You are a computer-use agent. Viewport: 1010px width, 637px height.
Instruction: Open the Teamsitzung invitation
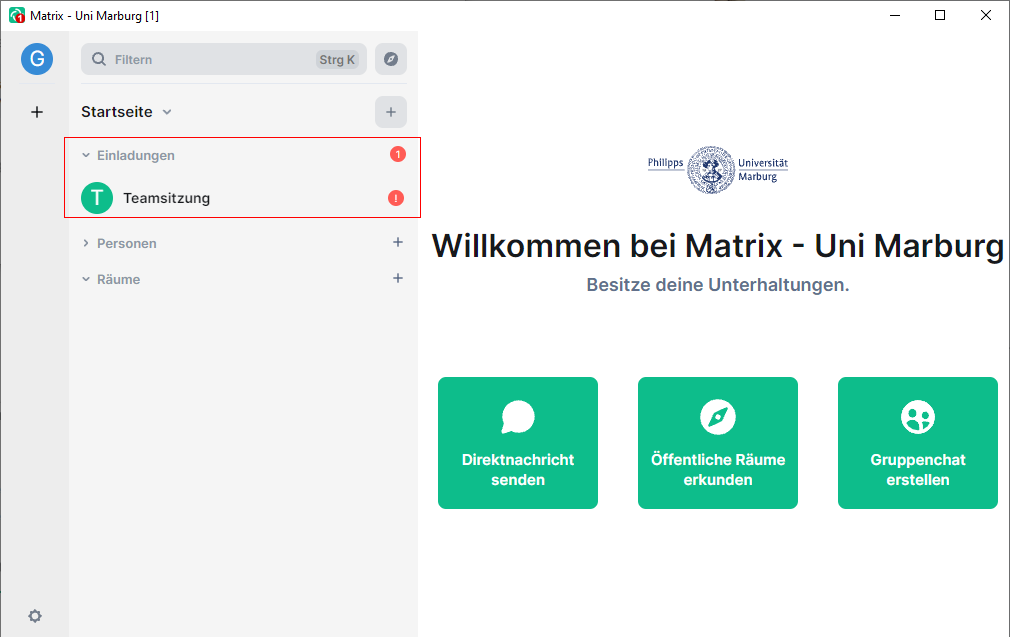243,198
